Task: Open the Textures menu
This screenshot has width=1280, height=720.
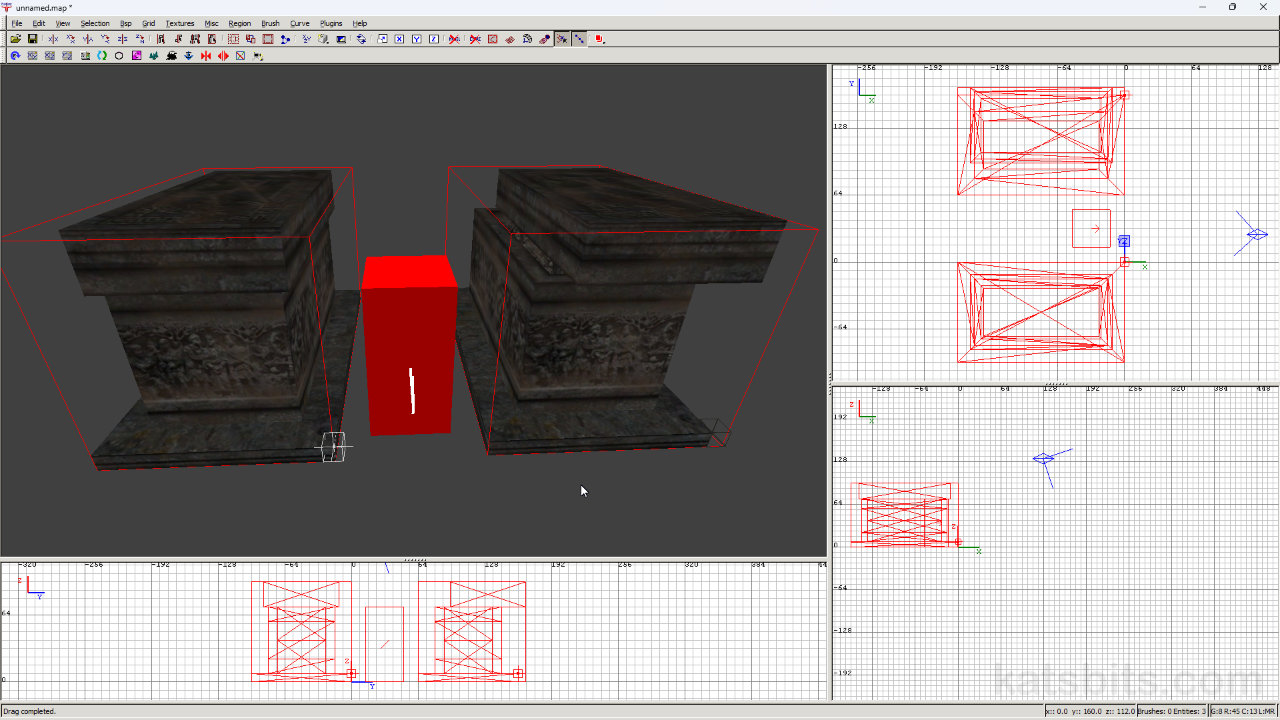Action: pos(179,23)
